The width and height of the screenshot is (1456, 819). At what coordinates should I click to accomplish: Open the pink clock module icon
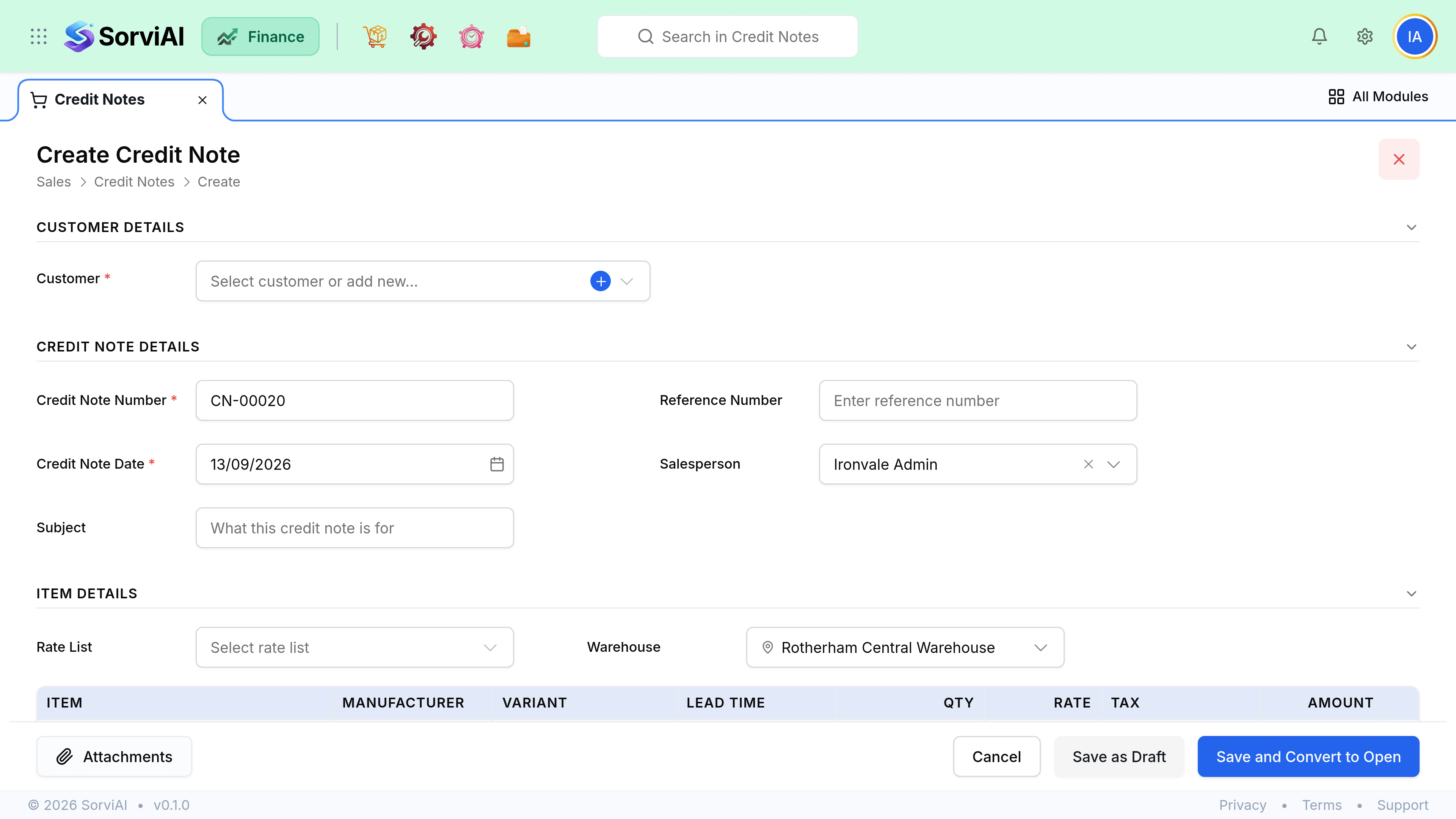click(471, 37)
